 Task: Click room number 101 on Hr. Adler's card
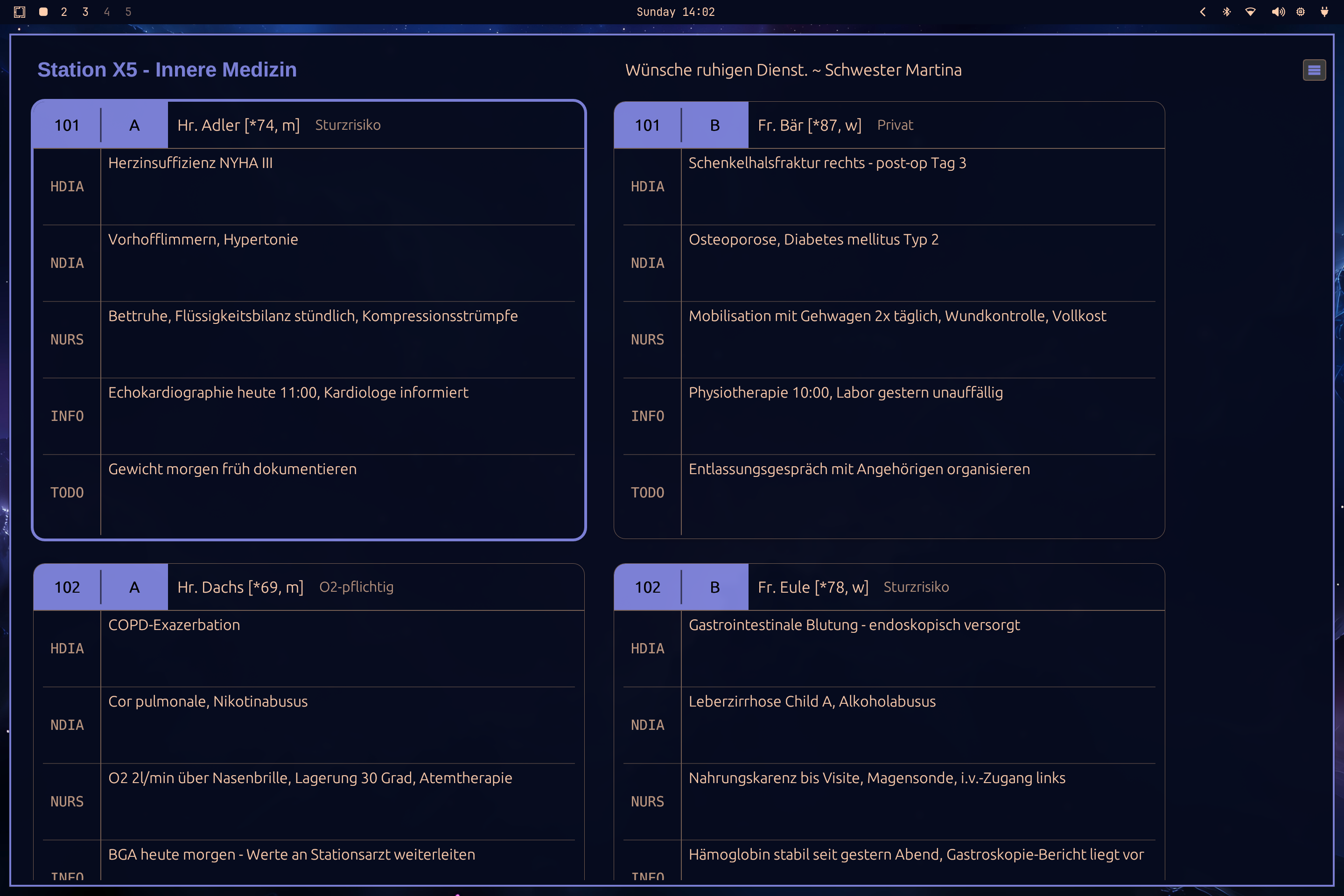tap(67, 125)
